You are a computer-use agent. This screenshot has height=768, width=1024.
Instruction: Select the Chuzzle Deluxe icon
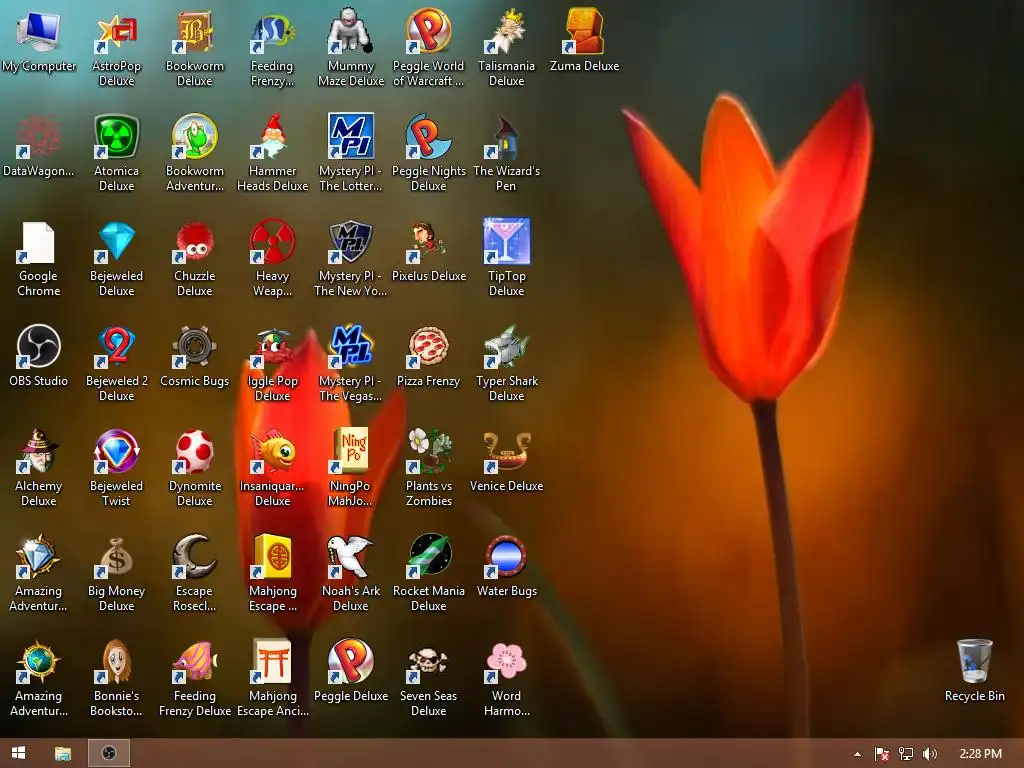(195, 242)
